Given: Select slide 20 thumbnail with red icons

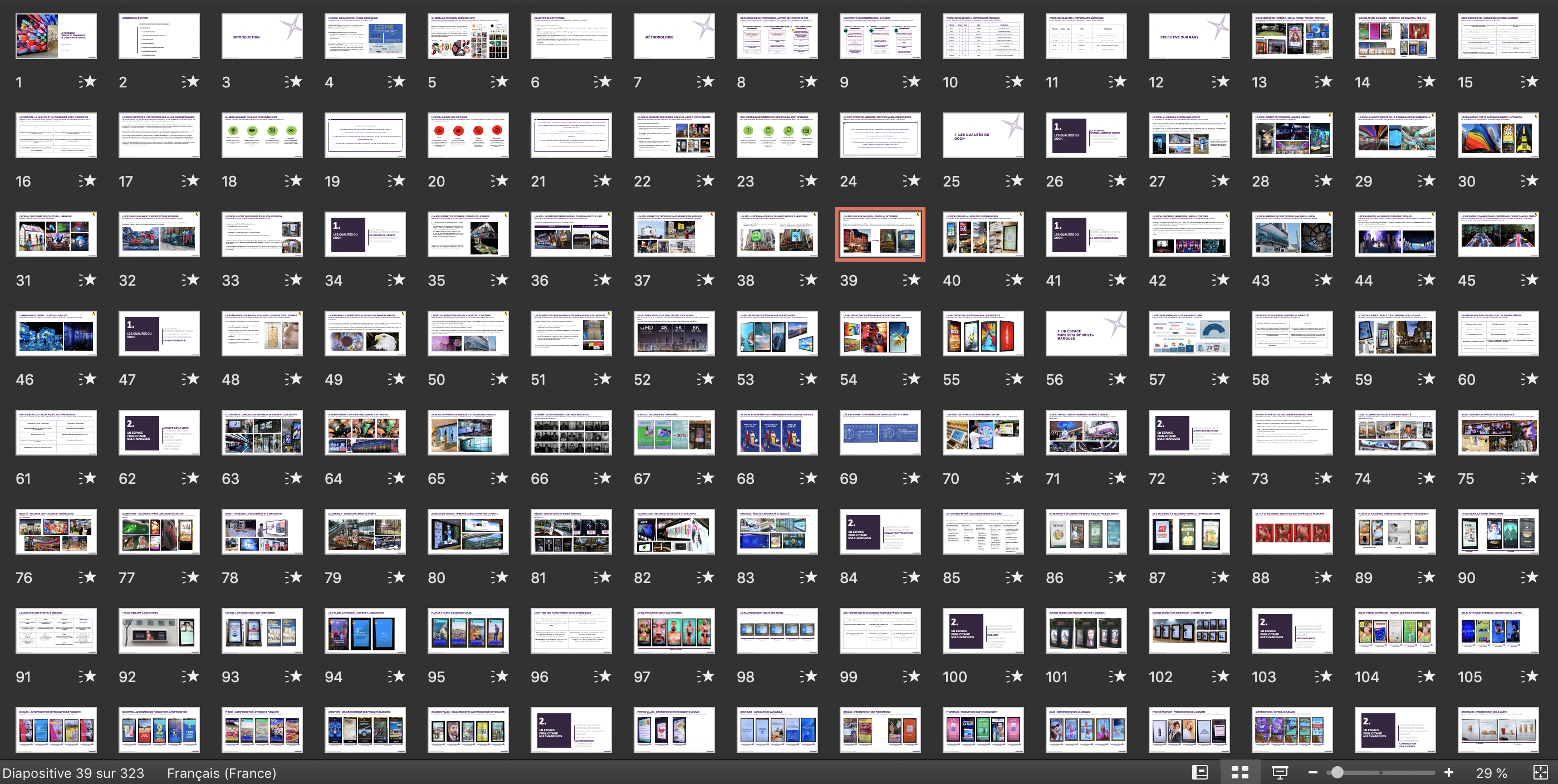Looking at the screenshot, I should tap(468, 135).
